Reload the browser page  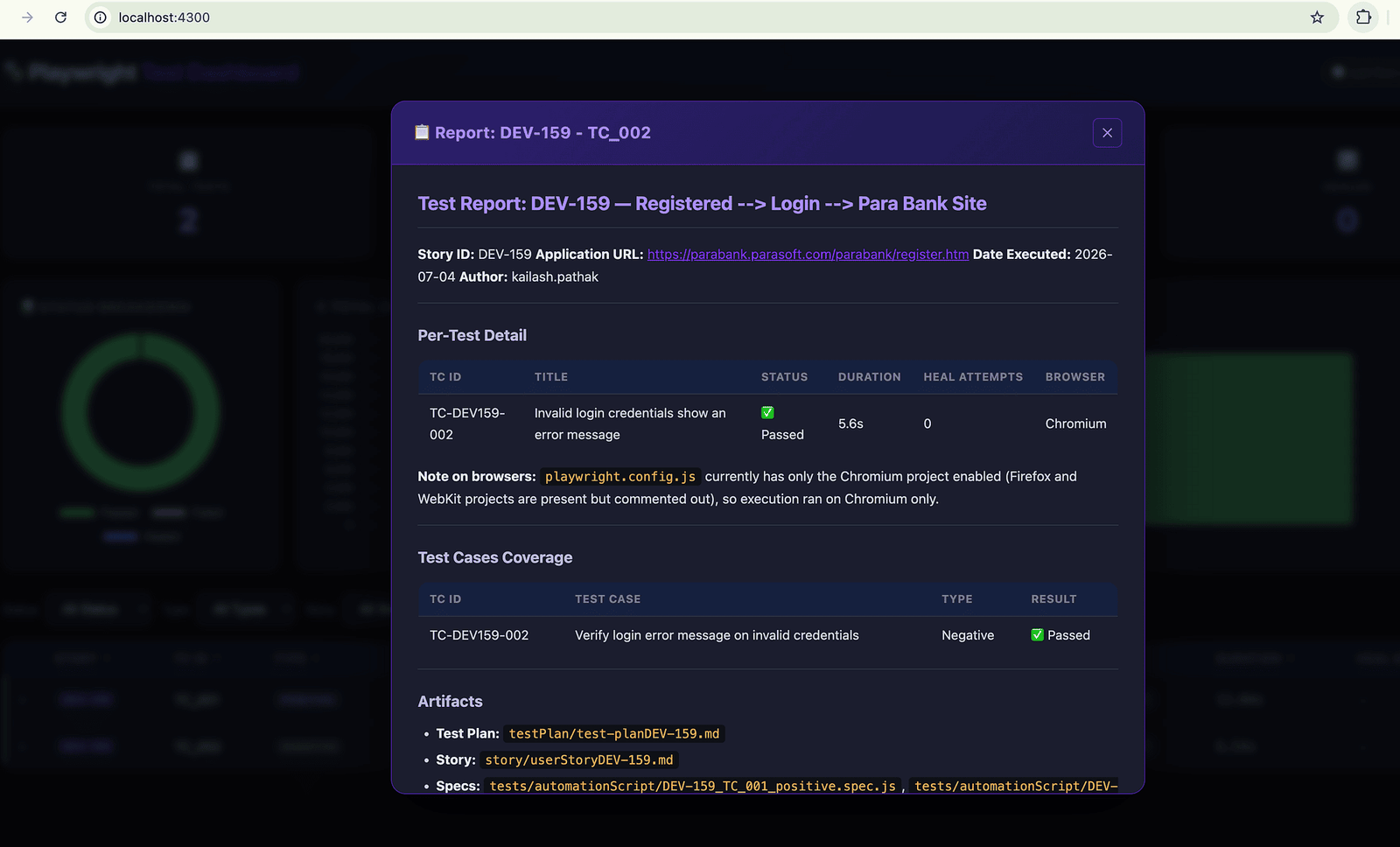tap(60, 17)
